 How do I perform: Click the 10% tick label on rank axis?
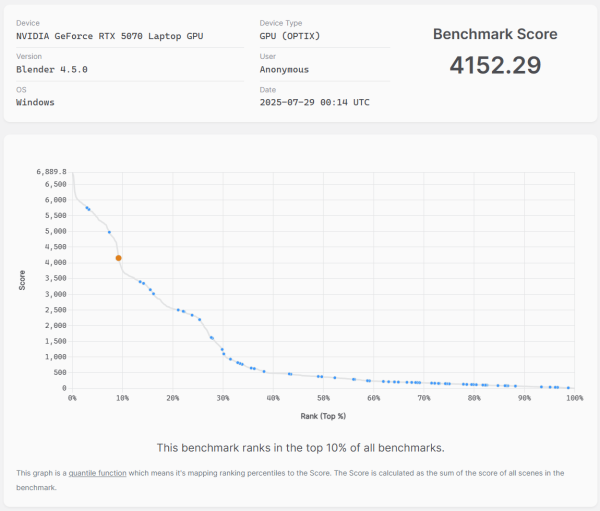(x=122, y=398)
